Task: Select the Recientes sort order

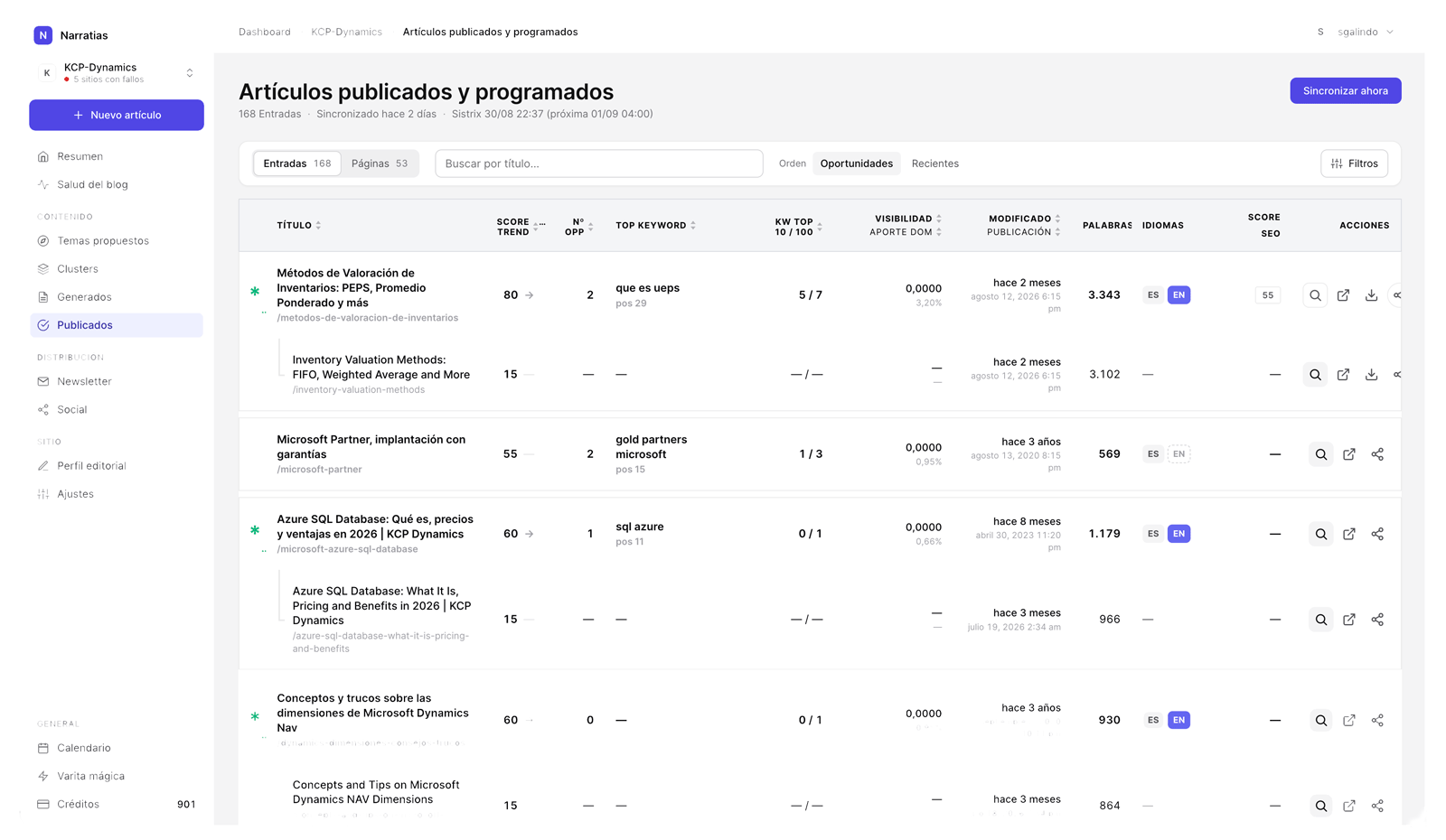Action: click(x=935, y=163)
